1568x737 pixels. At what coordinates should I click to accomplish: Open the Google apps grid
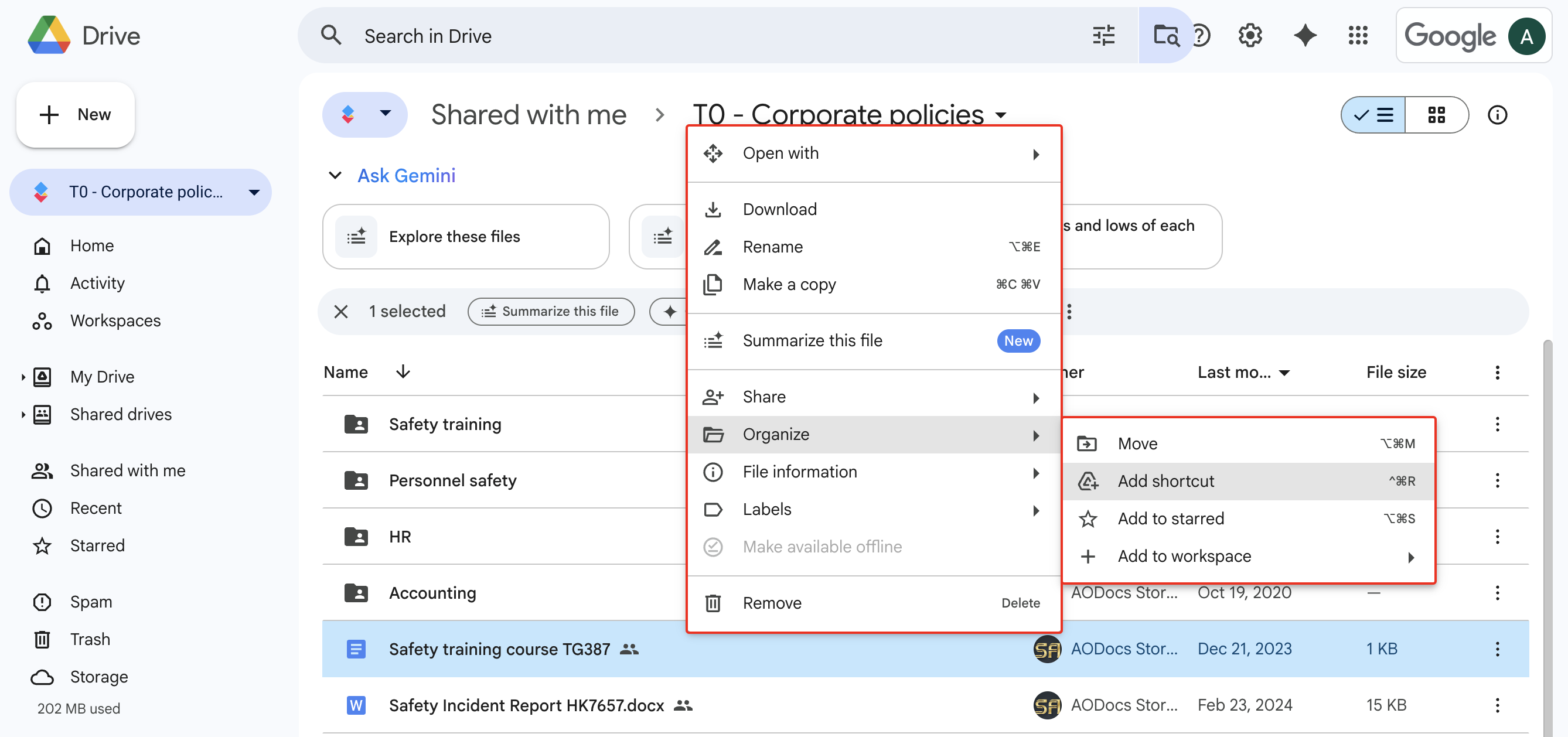(1358, 35)
